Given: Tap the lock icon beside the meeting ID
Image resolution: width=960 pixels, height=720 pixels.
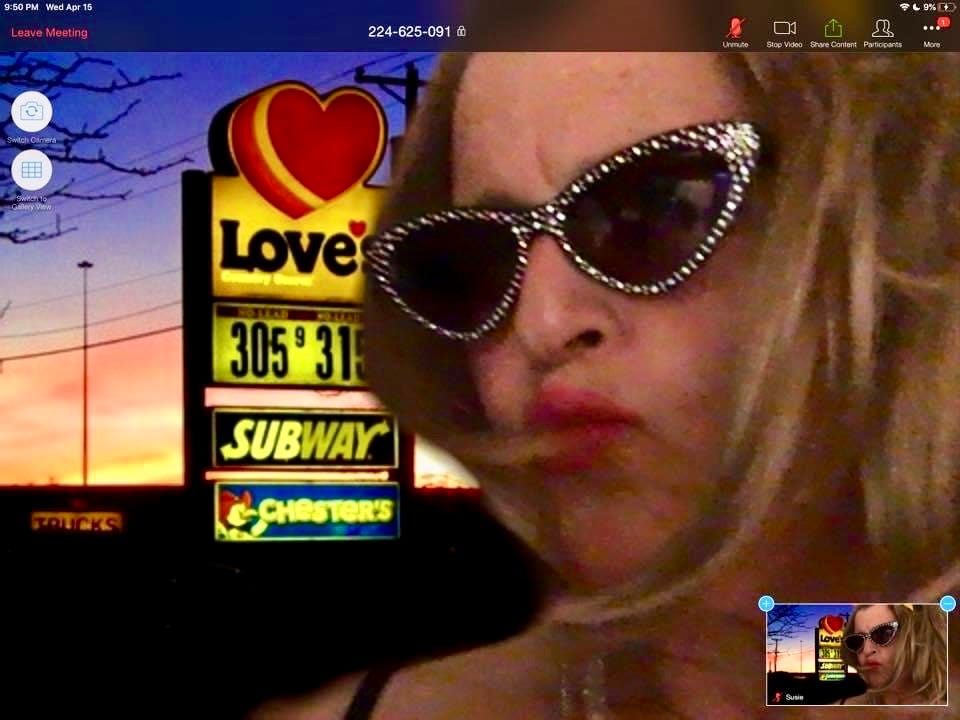Looking at the screenshot, I should (462, 31).
